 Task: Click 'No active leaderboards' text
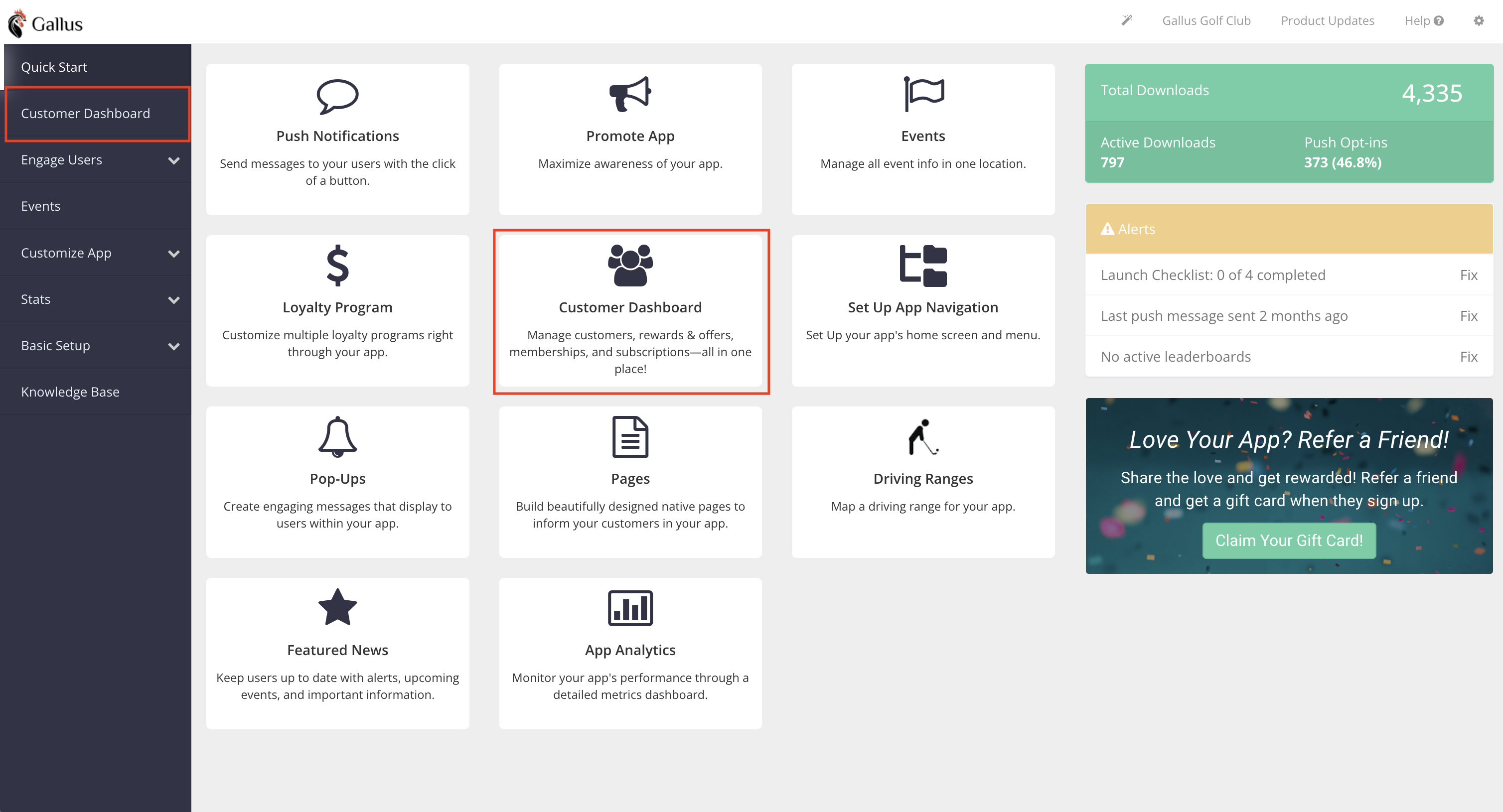[x=1176, y=356]
